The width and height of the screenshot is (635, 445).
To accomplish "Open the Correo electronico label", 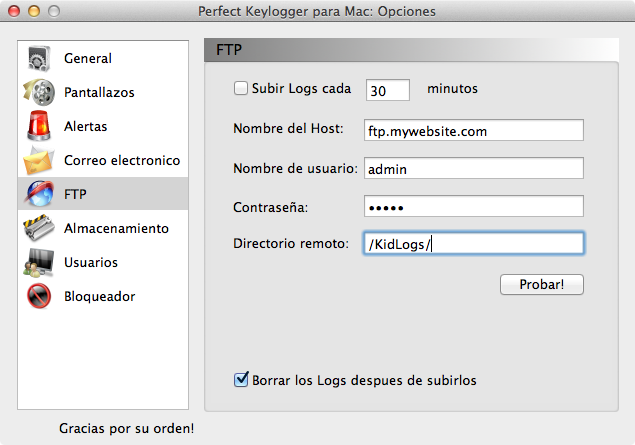I will [122, 160].
